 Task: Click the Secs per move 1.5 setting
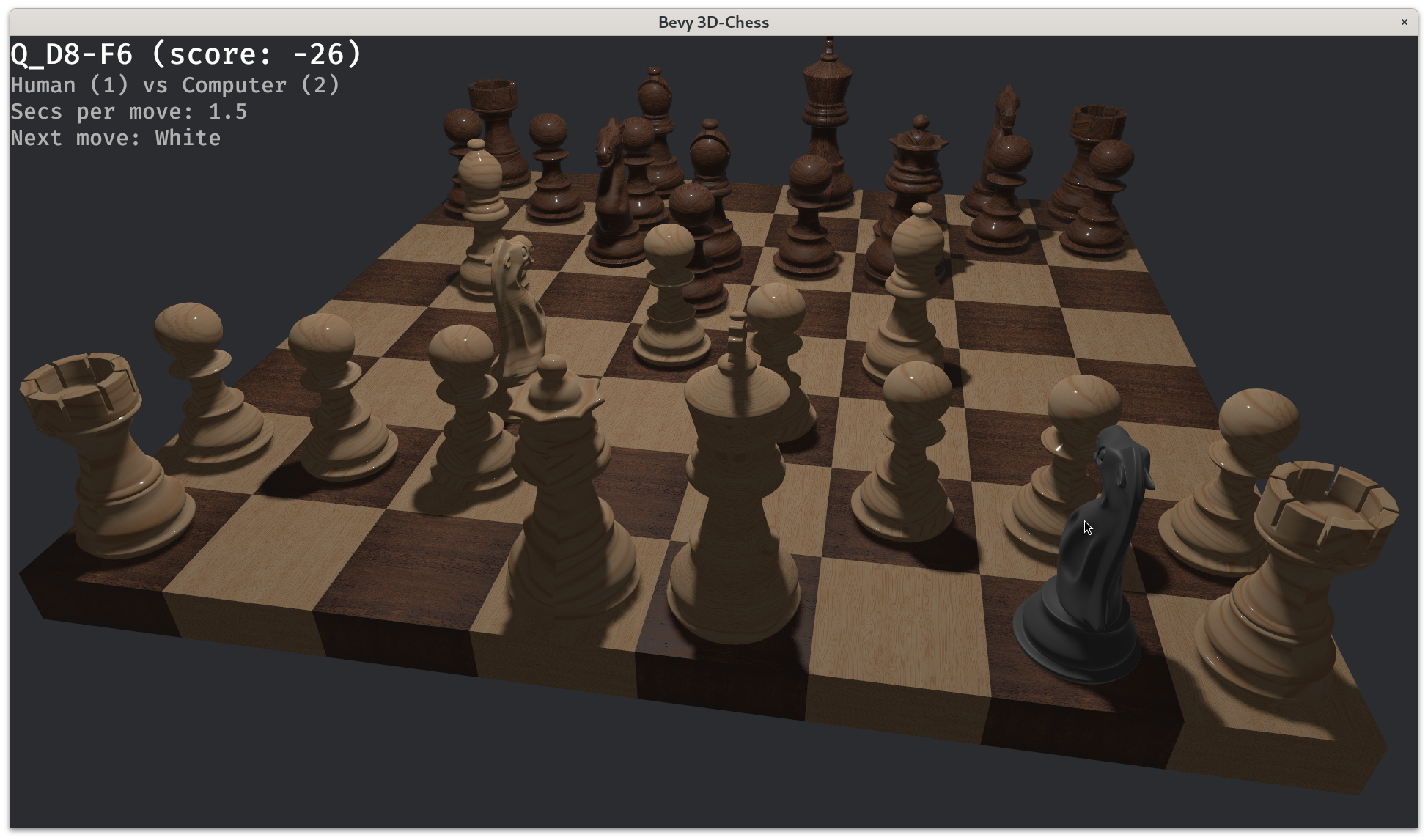click(128, 111)
